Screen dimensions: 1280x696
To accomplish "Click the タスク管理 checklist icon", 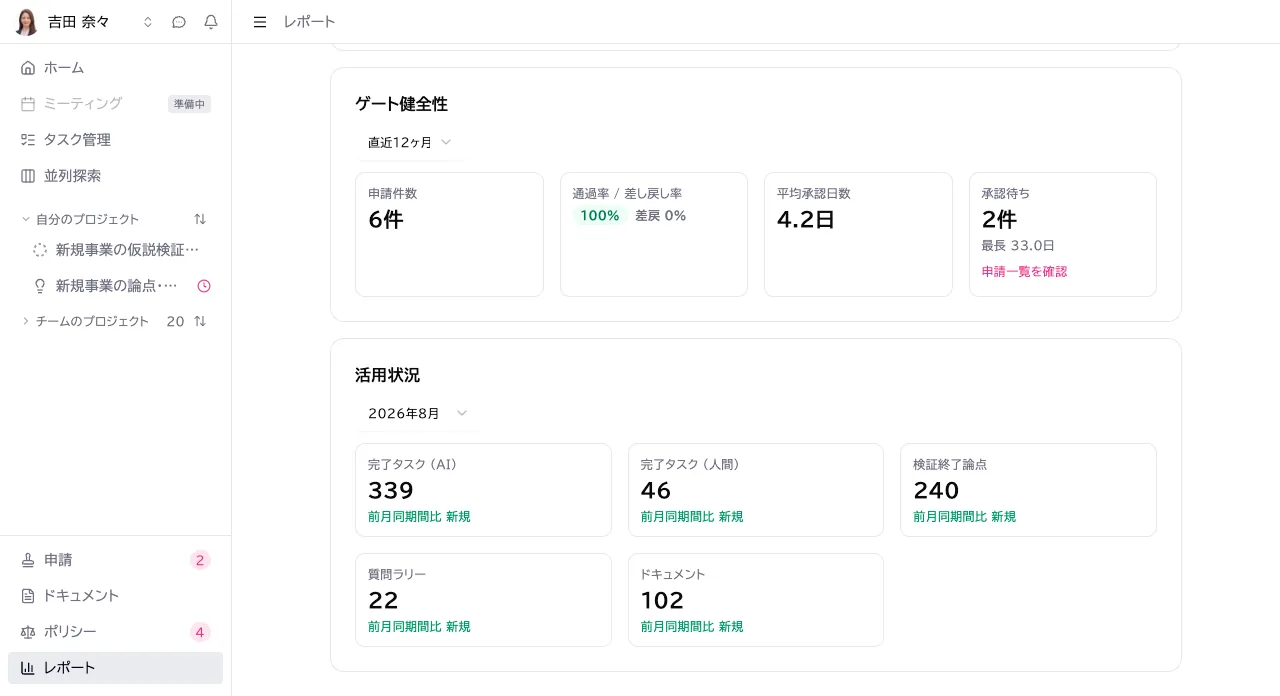I will (x=28, y=140).
